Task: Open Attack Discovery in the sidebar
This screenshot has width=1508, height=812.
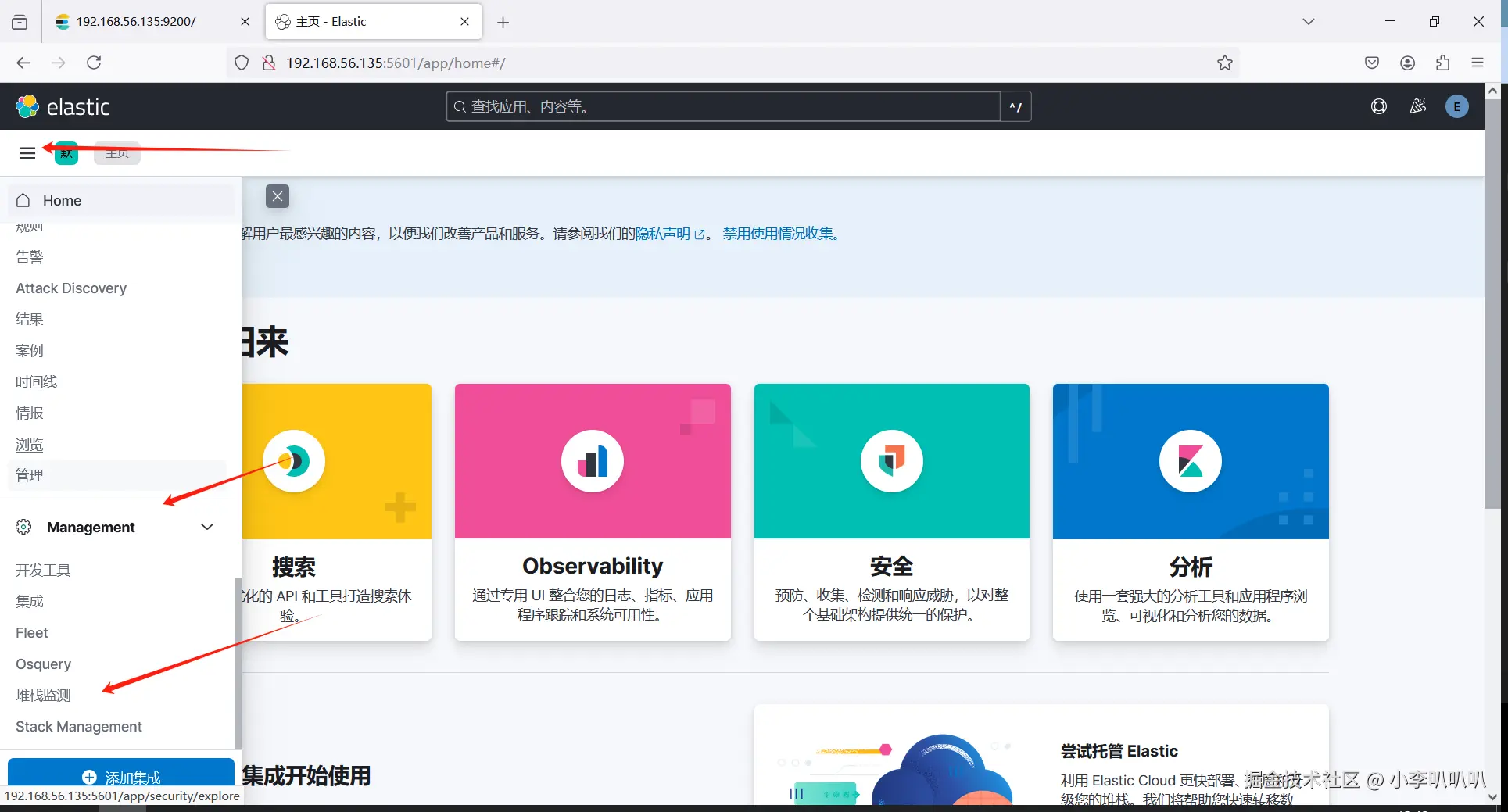Action: point(71,288)
